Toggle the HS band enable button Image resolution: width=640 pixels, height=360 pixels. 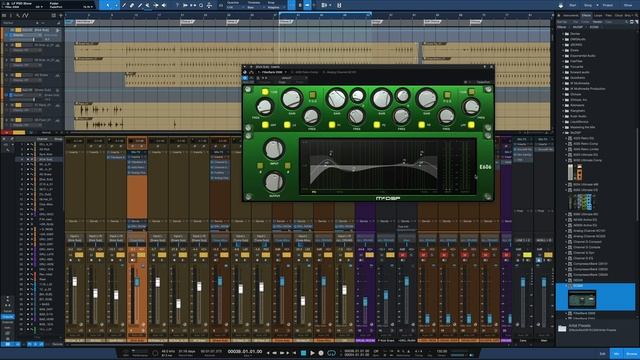[x=422, y=125]
